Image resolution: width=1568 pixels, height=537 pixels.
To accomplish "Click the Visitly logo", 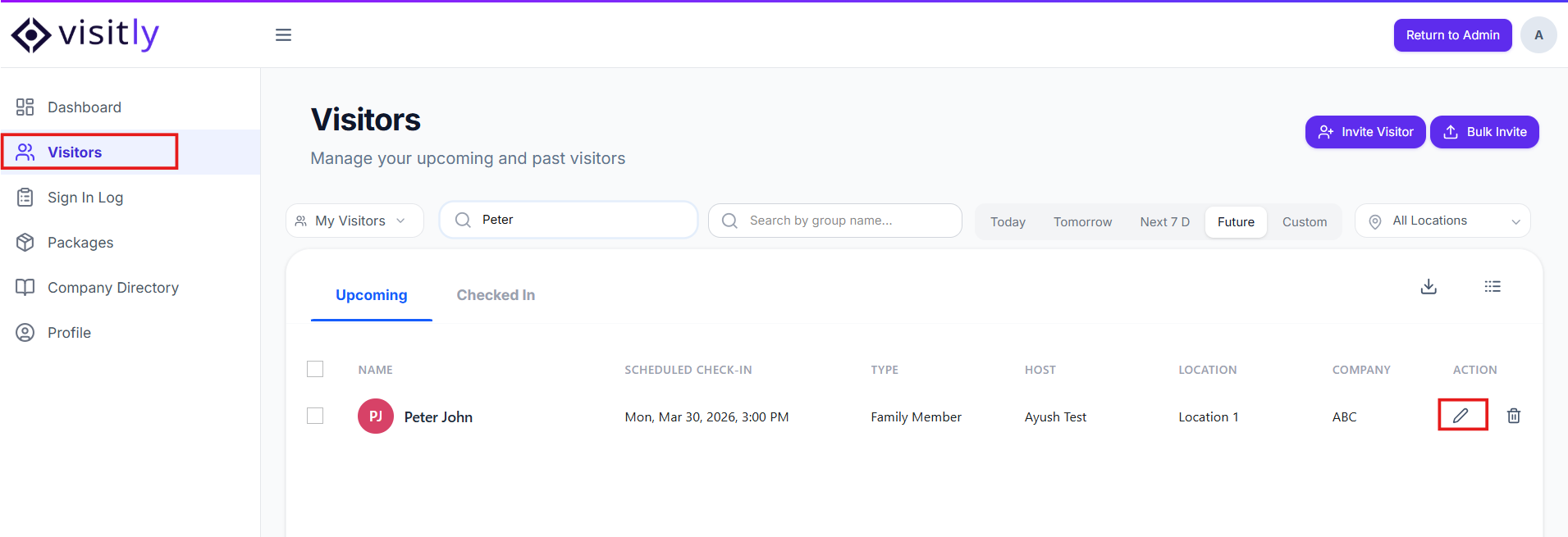I will pyautogui.click(x=85, y=34).
